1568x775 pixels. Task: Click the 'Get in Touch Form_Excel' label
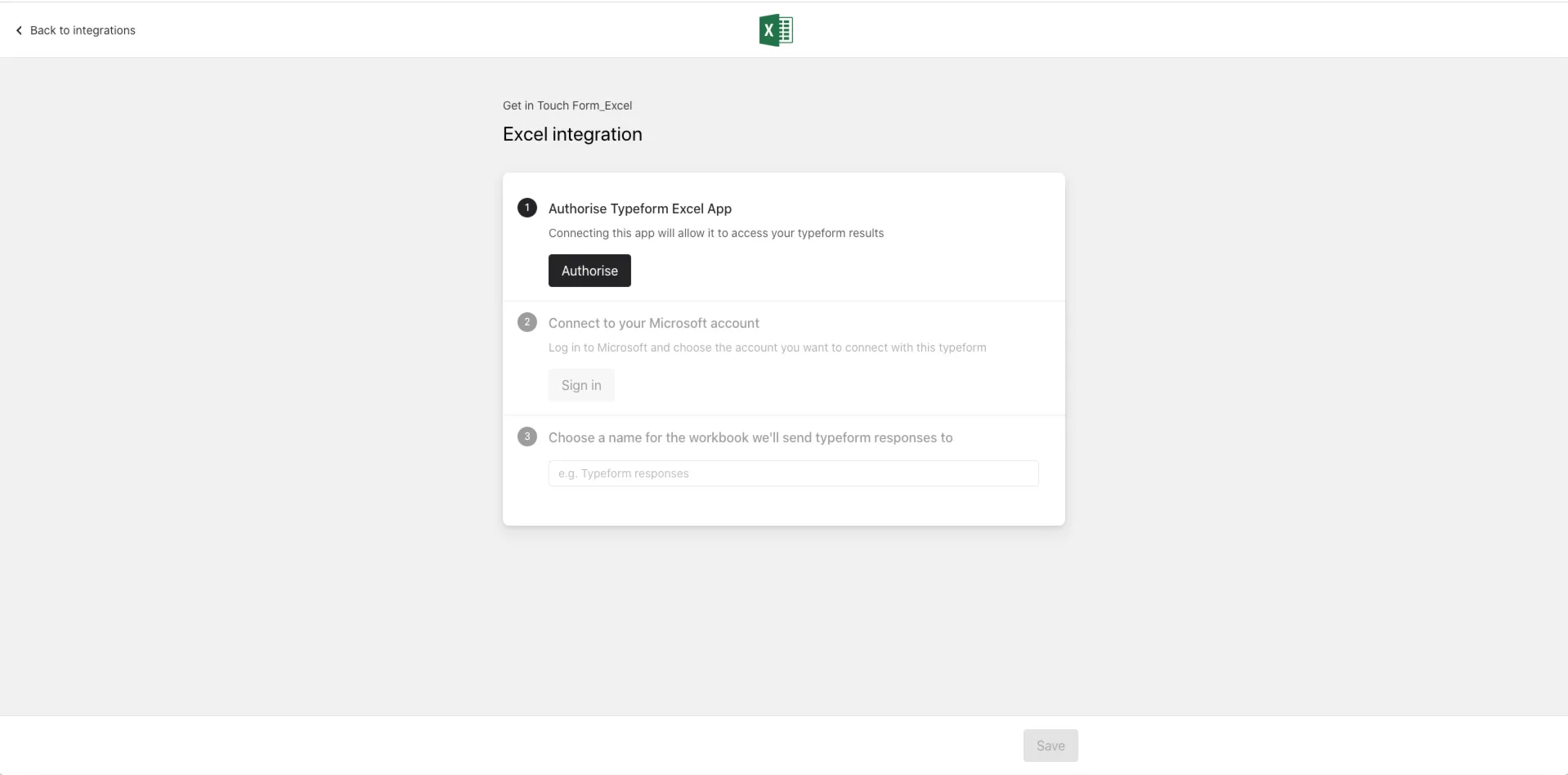tap(567, 105)
